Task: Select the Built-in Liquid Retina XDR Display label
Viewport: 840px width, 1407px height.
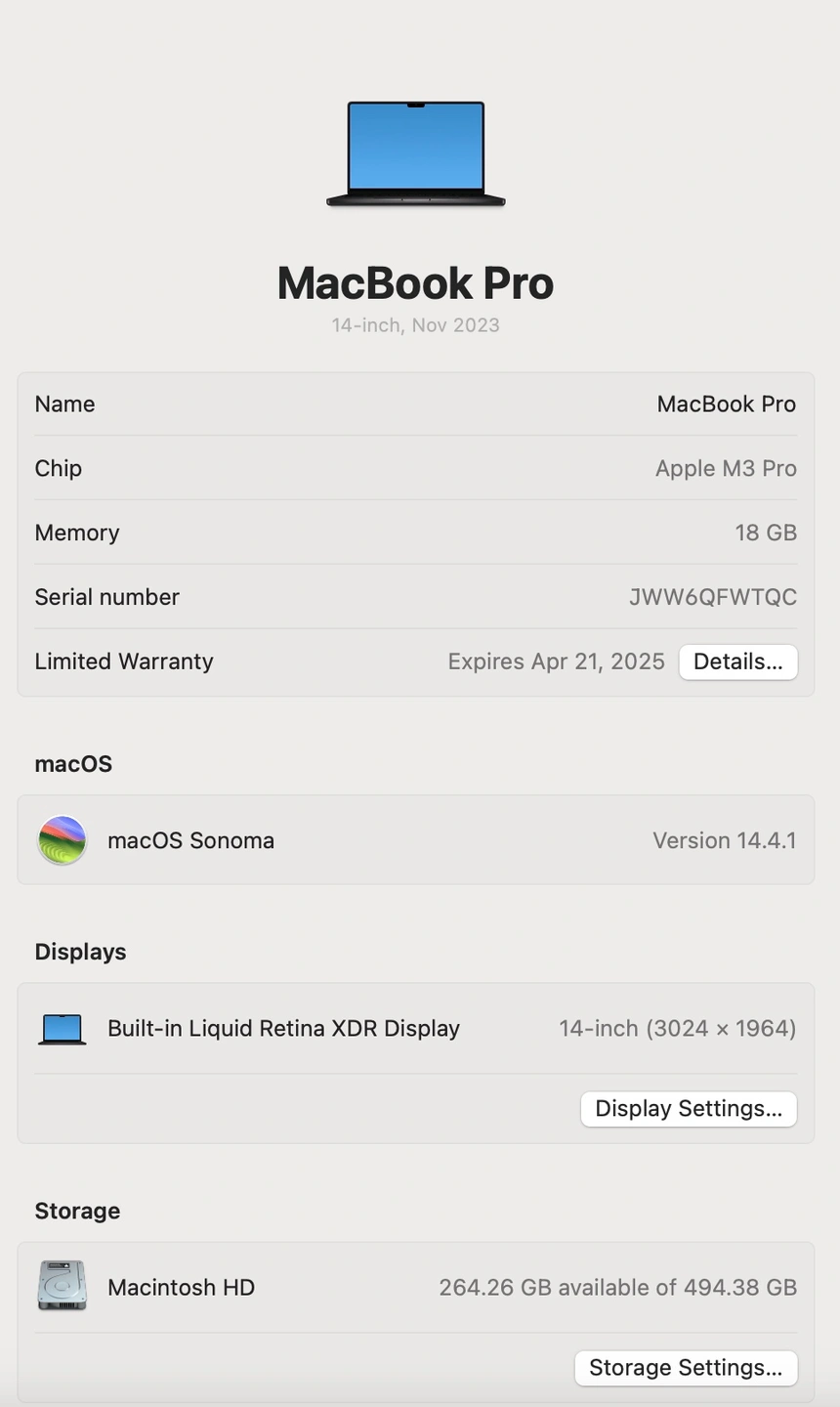Action: 283,1029
